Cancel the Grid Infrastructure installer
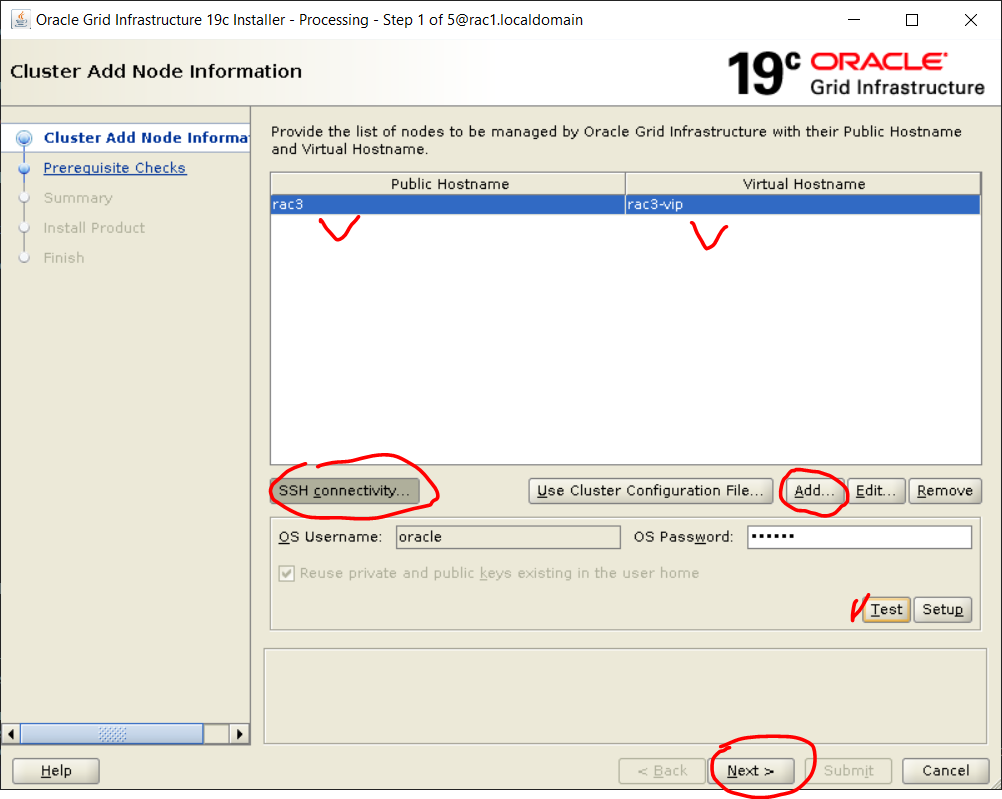 pos(945,771)
